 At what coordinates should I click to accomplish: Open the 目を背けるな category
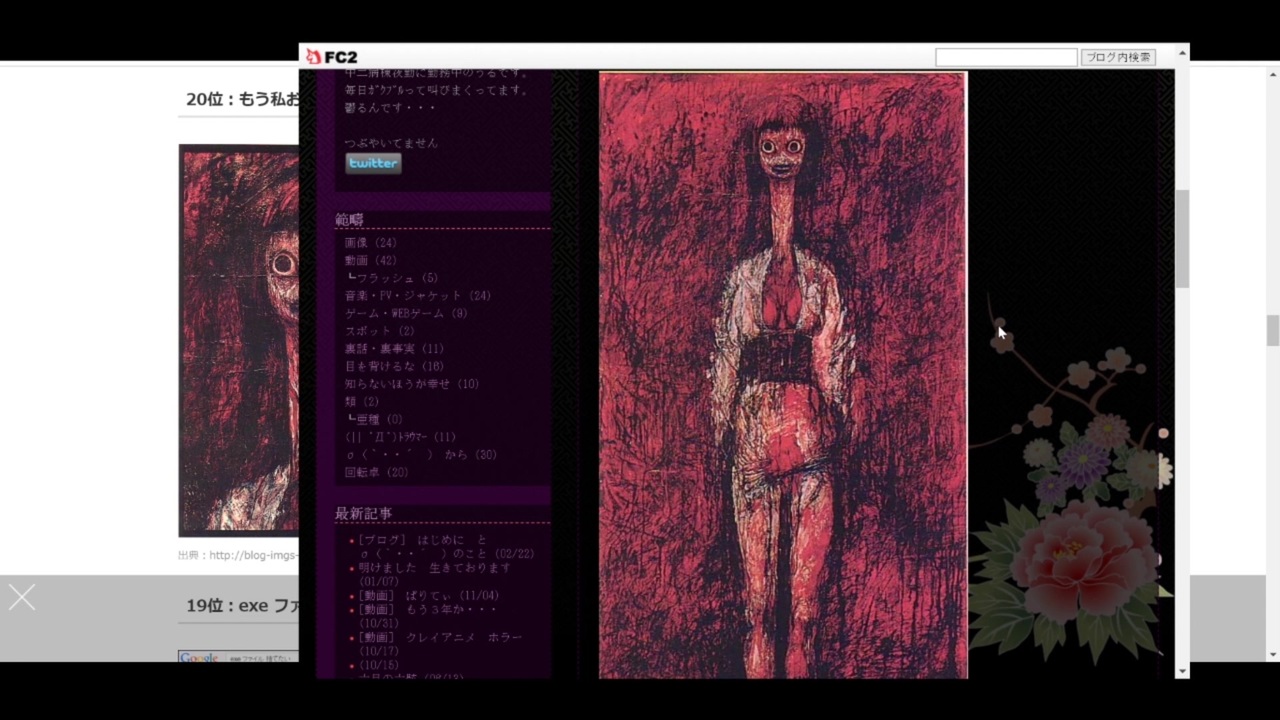point(394,367)
